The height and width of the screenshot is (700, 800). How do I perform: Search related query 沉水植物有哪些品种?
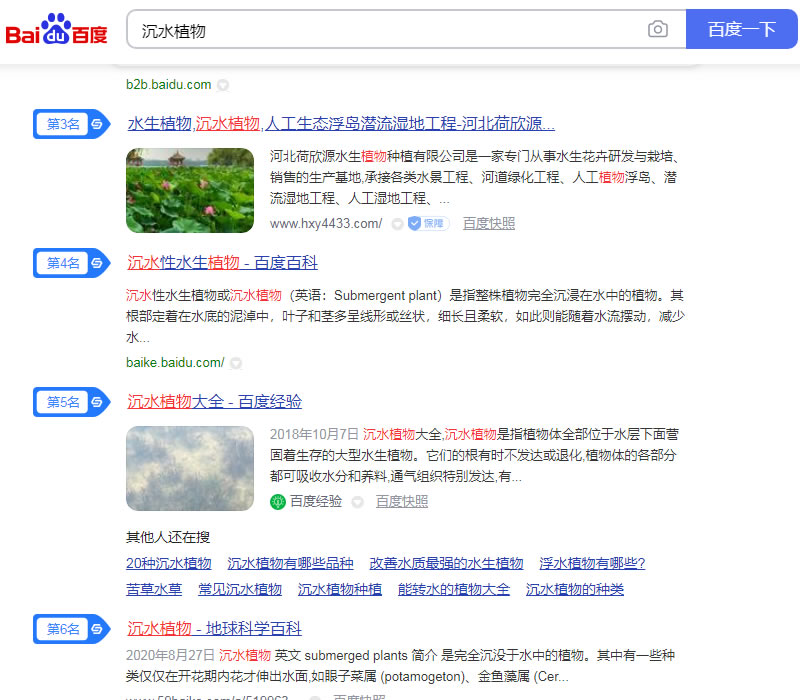click(290, 563)
